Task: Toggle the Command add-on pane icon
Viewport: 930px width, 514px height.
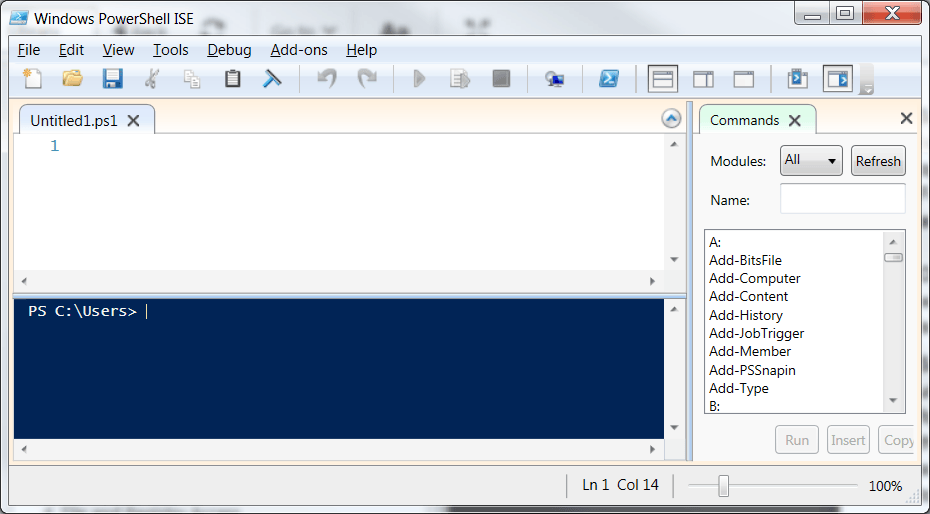Action: click(x=837, y=78)
